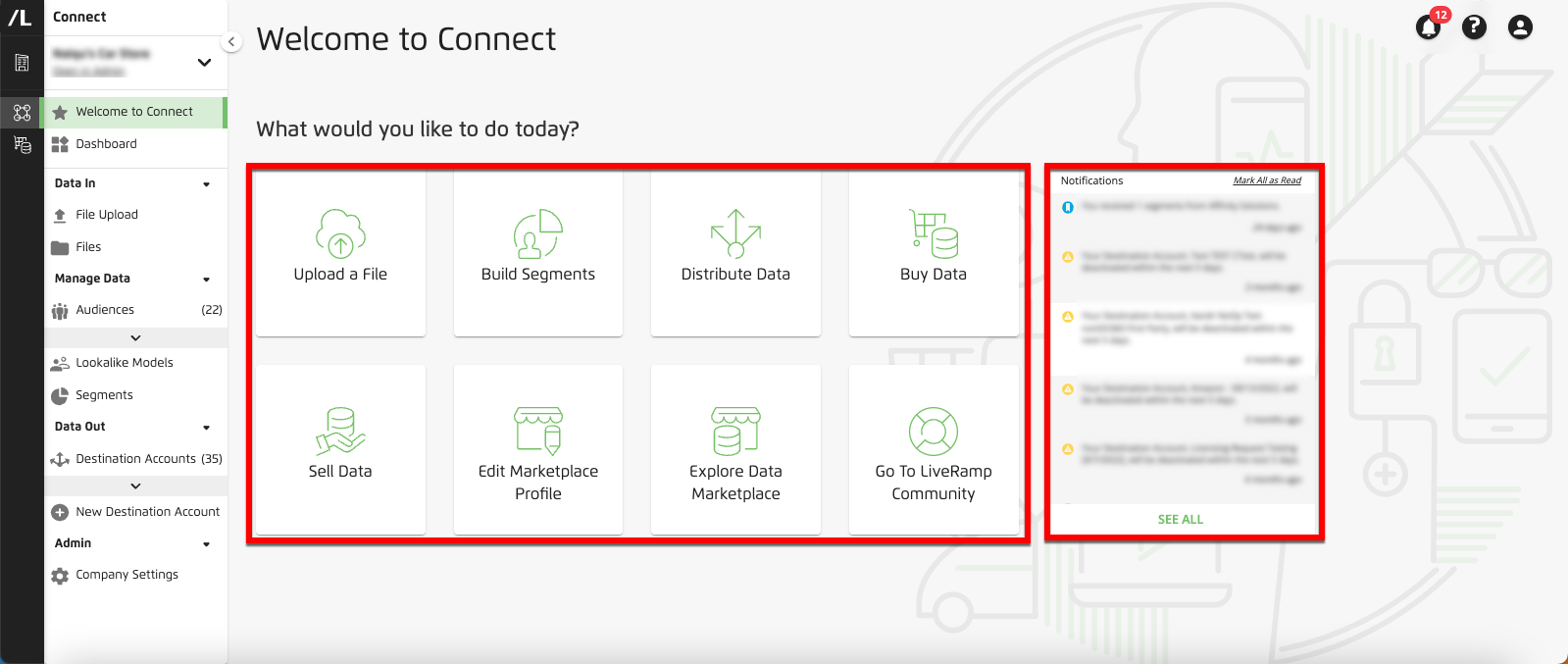
Task: Open Audiences (22) in sidebar
Action: (x=135, y=310)
